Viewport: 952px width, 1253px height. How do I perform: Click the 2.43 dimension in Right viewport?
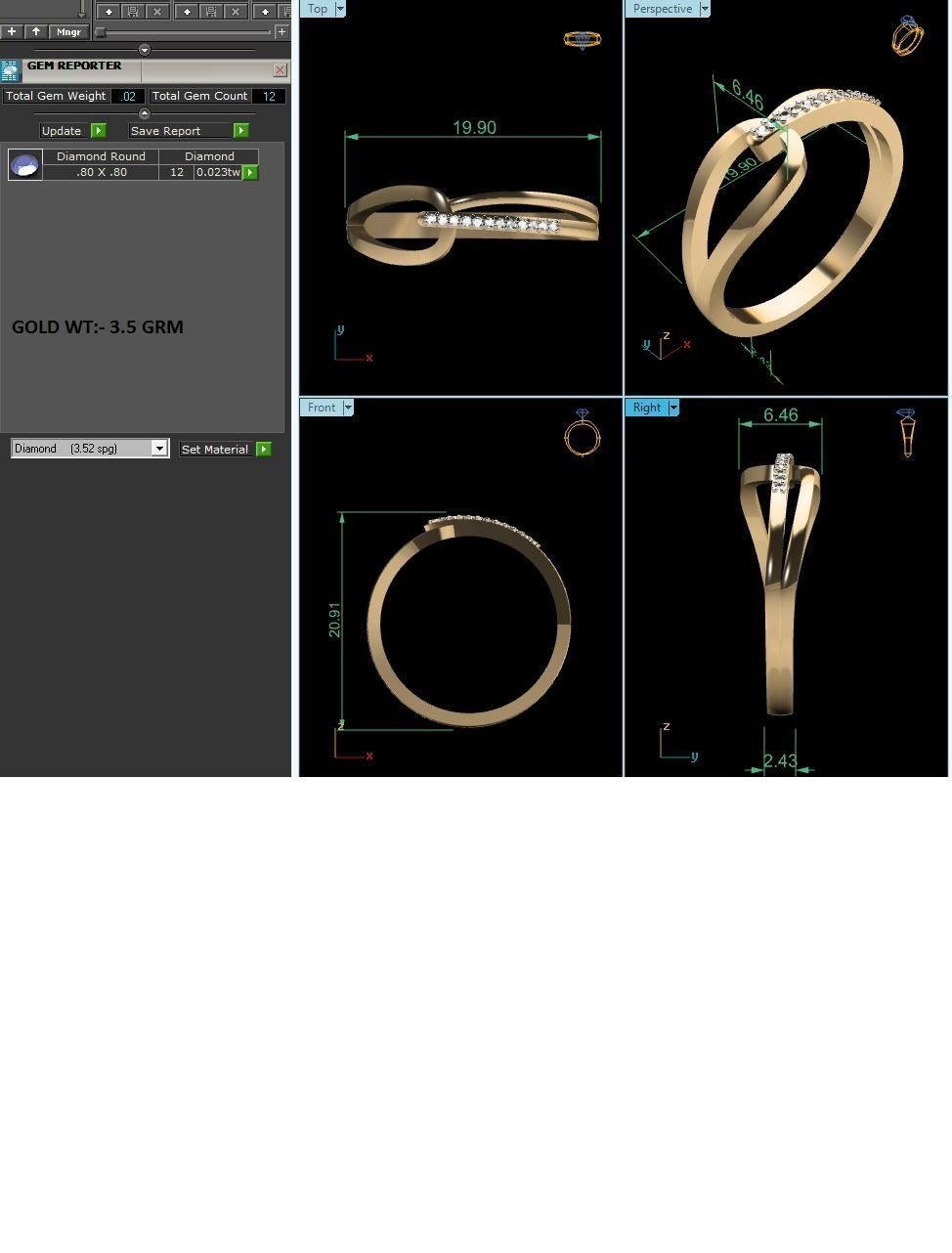pyautogui.click(x=780, y=760)
